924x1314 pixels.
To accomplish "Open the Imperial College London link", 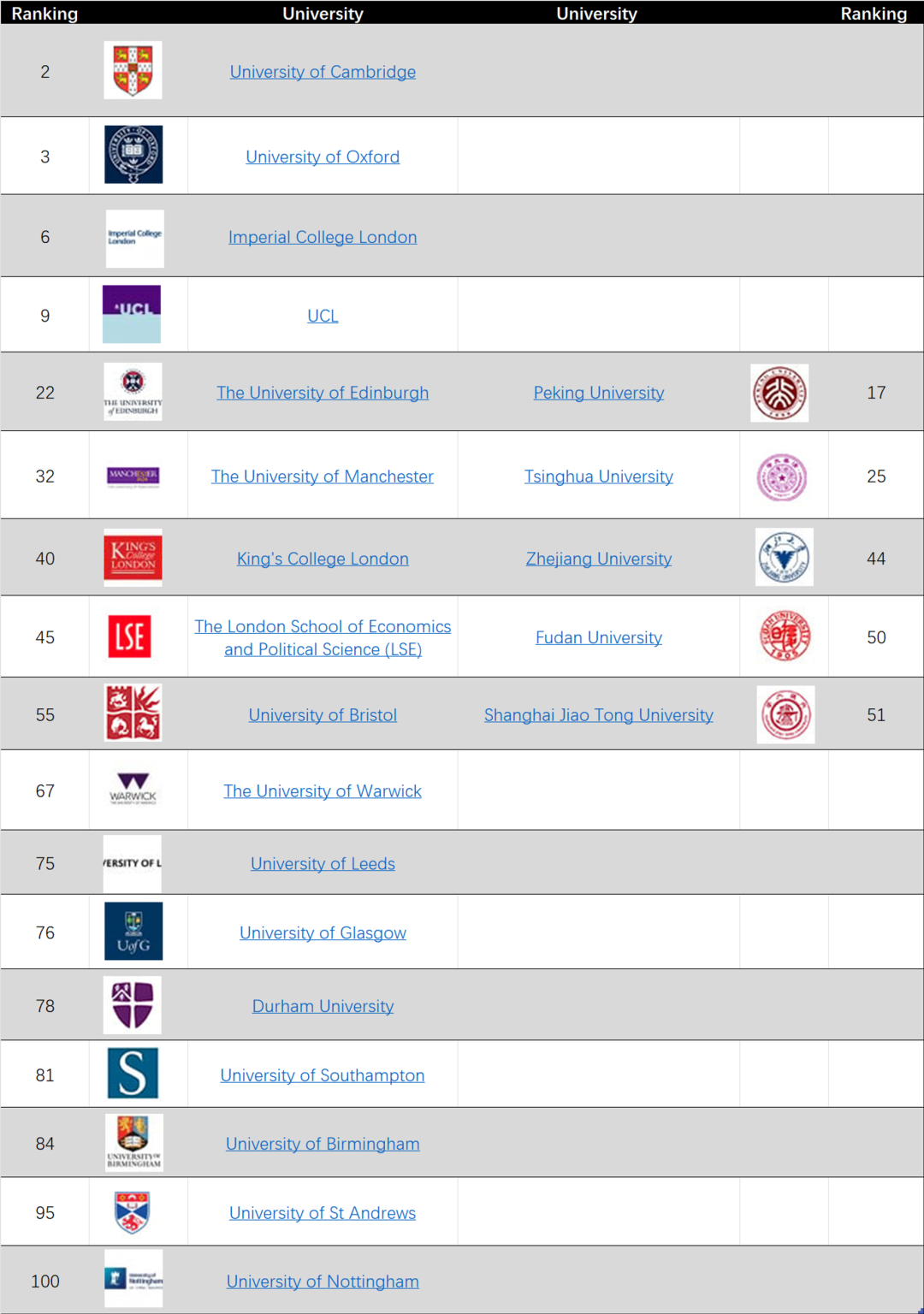I will tap(323, 237).
